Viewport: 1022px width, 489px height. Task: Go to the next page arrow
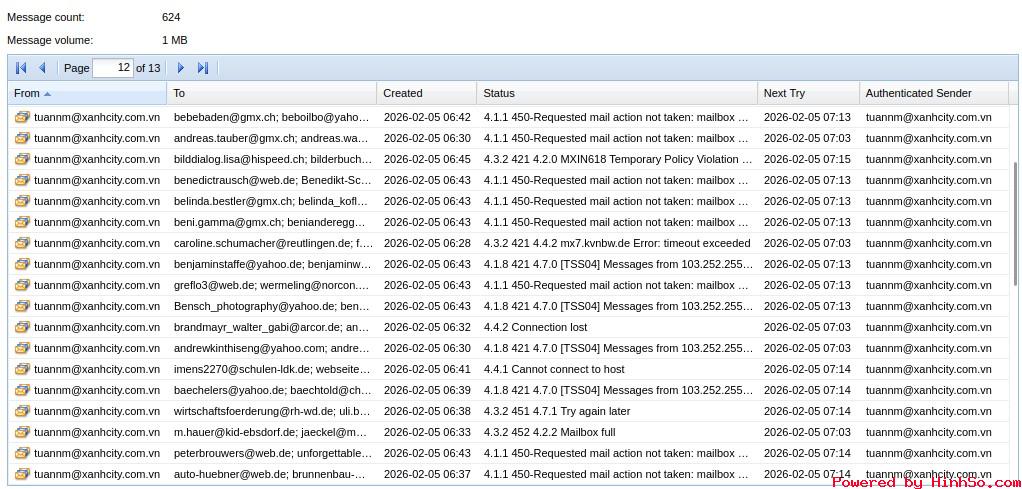pyautogui.click(x=181, y=68)
